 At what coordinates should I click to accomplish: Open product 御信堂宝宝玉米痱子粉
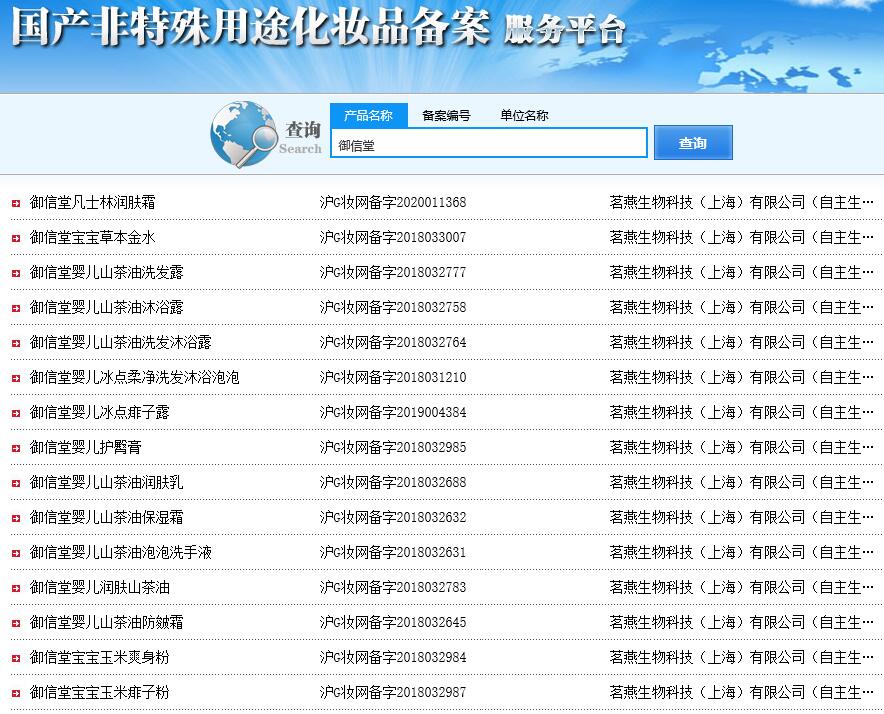click(99, 692)
